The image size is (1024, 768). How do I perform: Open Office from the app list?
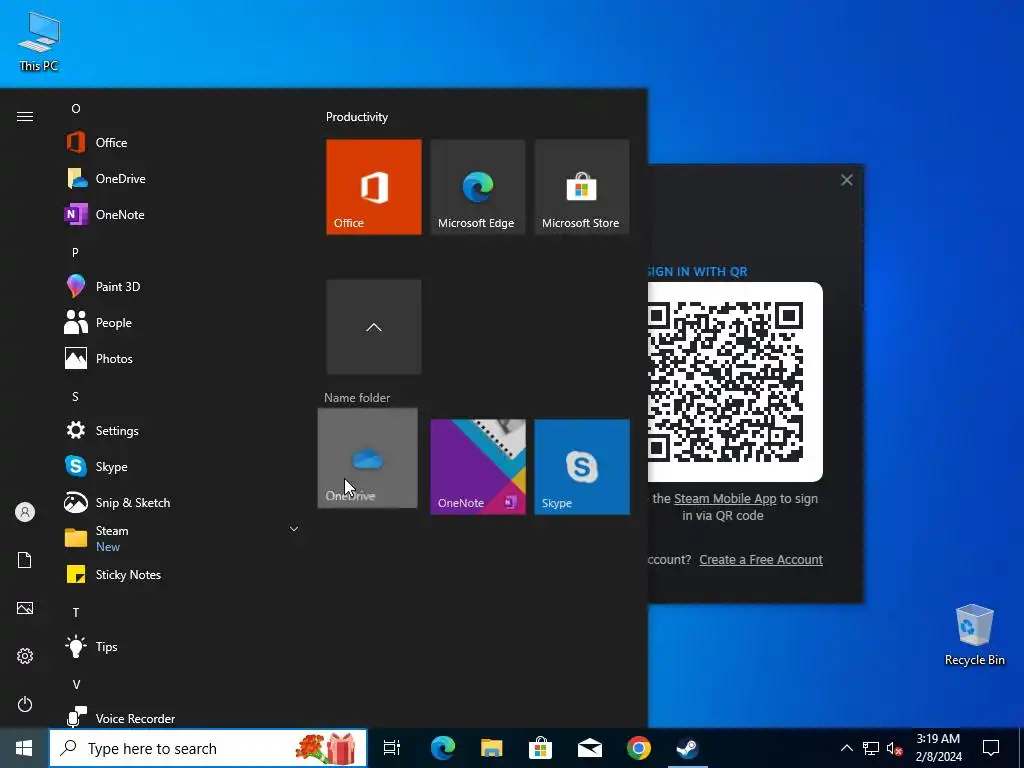tap(182, 142)
